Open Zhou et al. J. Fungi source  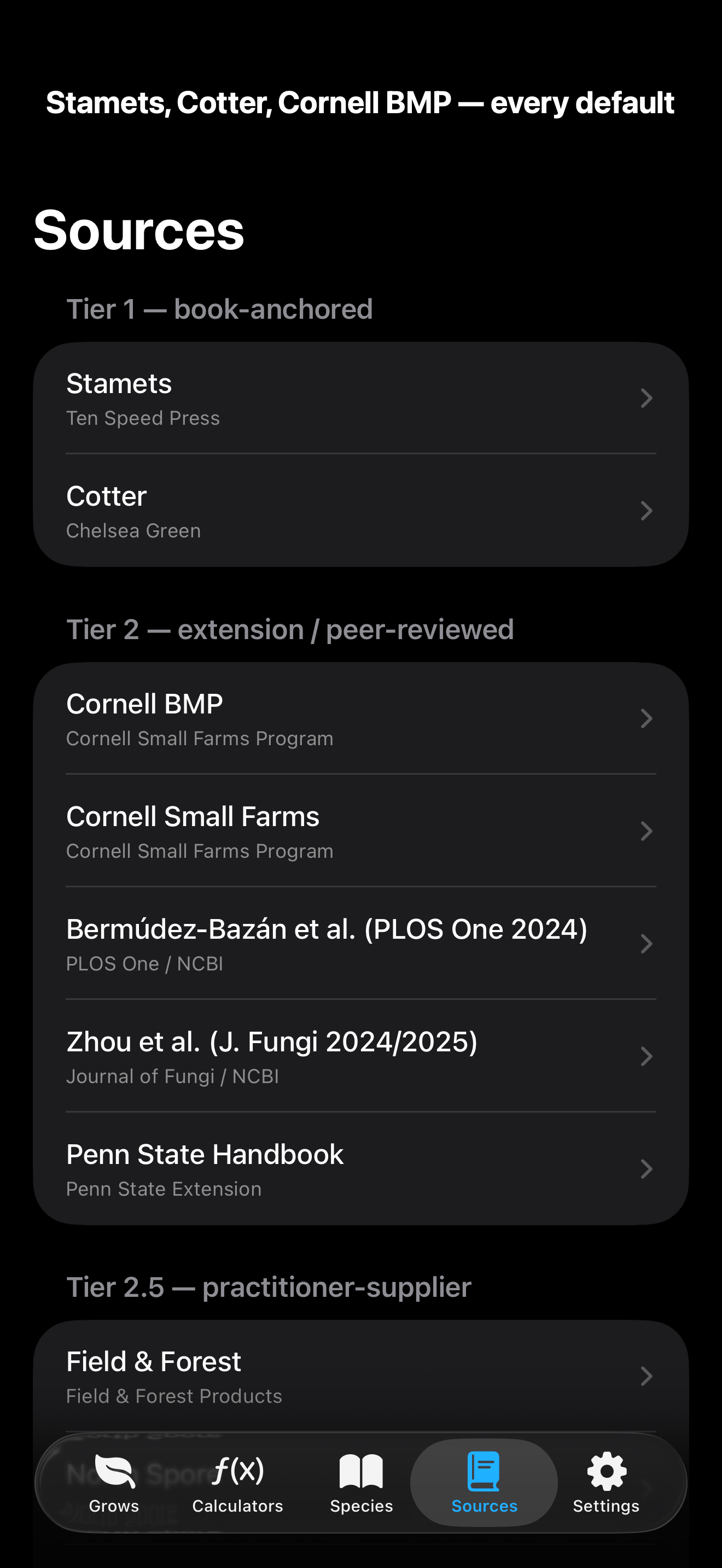[x=361, y=1056]
